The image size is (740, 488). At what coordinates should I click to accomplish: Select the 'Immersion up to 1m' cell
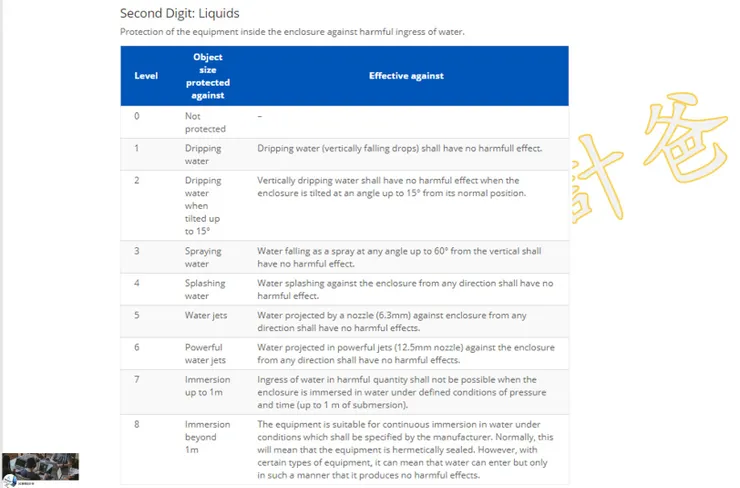208,386
